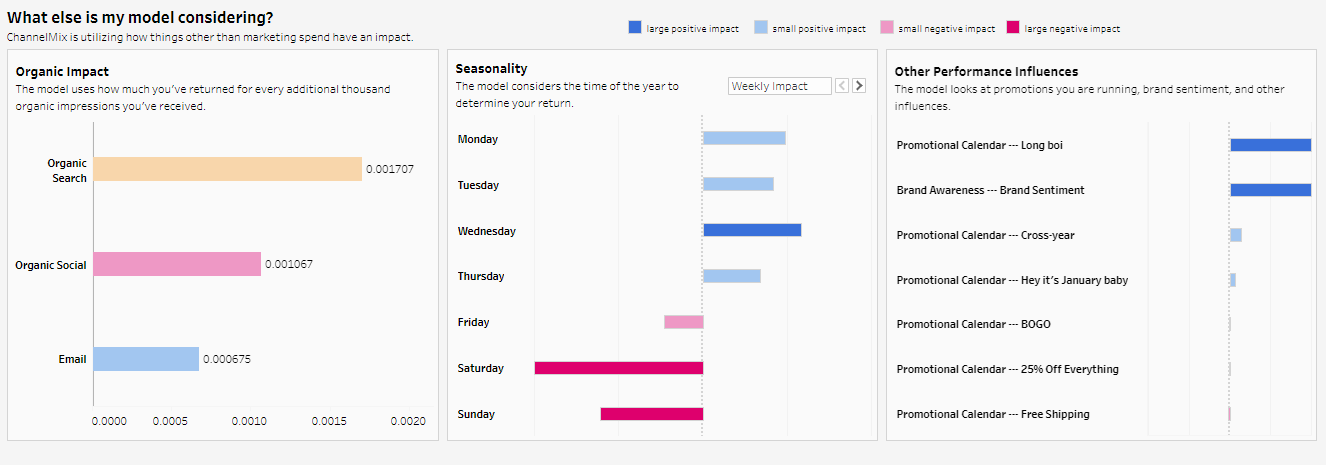The height and width of the screenshot is (465, 1326).
Task: Click the Tuesday row label
Action: point(478,185)
